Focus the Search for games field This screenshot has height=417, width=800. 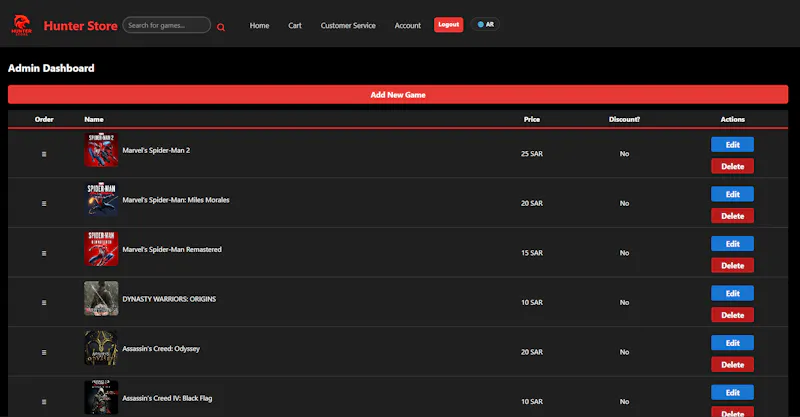coord(166,25)
